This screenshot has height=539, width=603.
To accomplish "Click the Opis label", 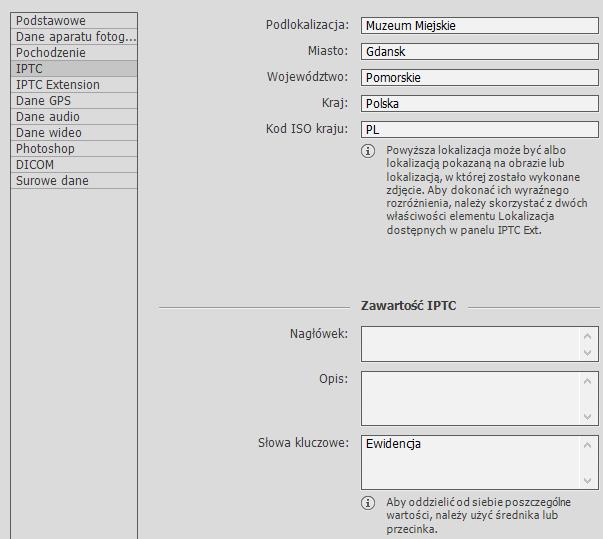I will click(x=334, y=379).
